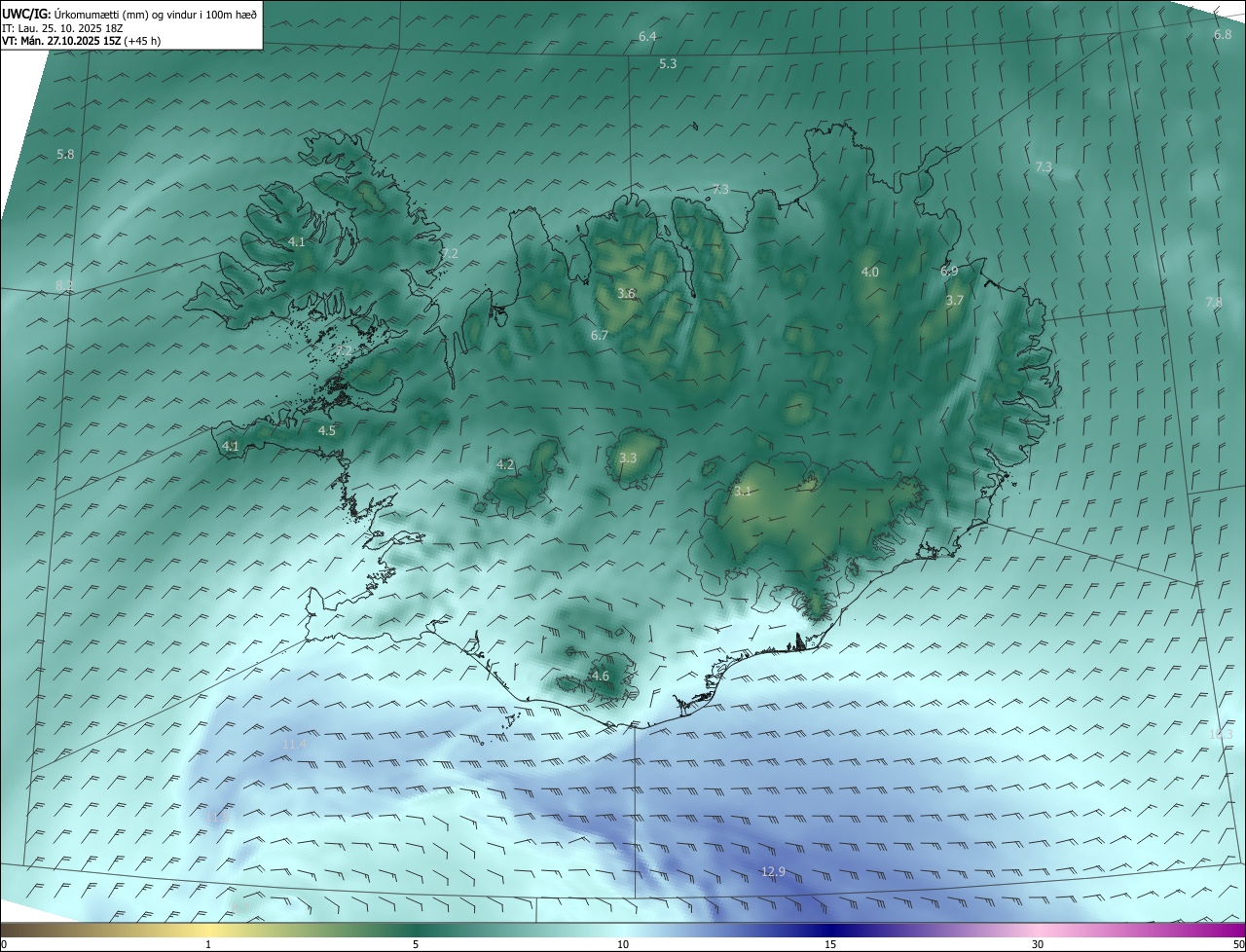Click the 5.8 value label
The image size is (1246, 952).
point(65,154)
